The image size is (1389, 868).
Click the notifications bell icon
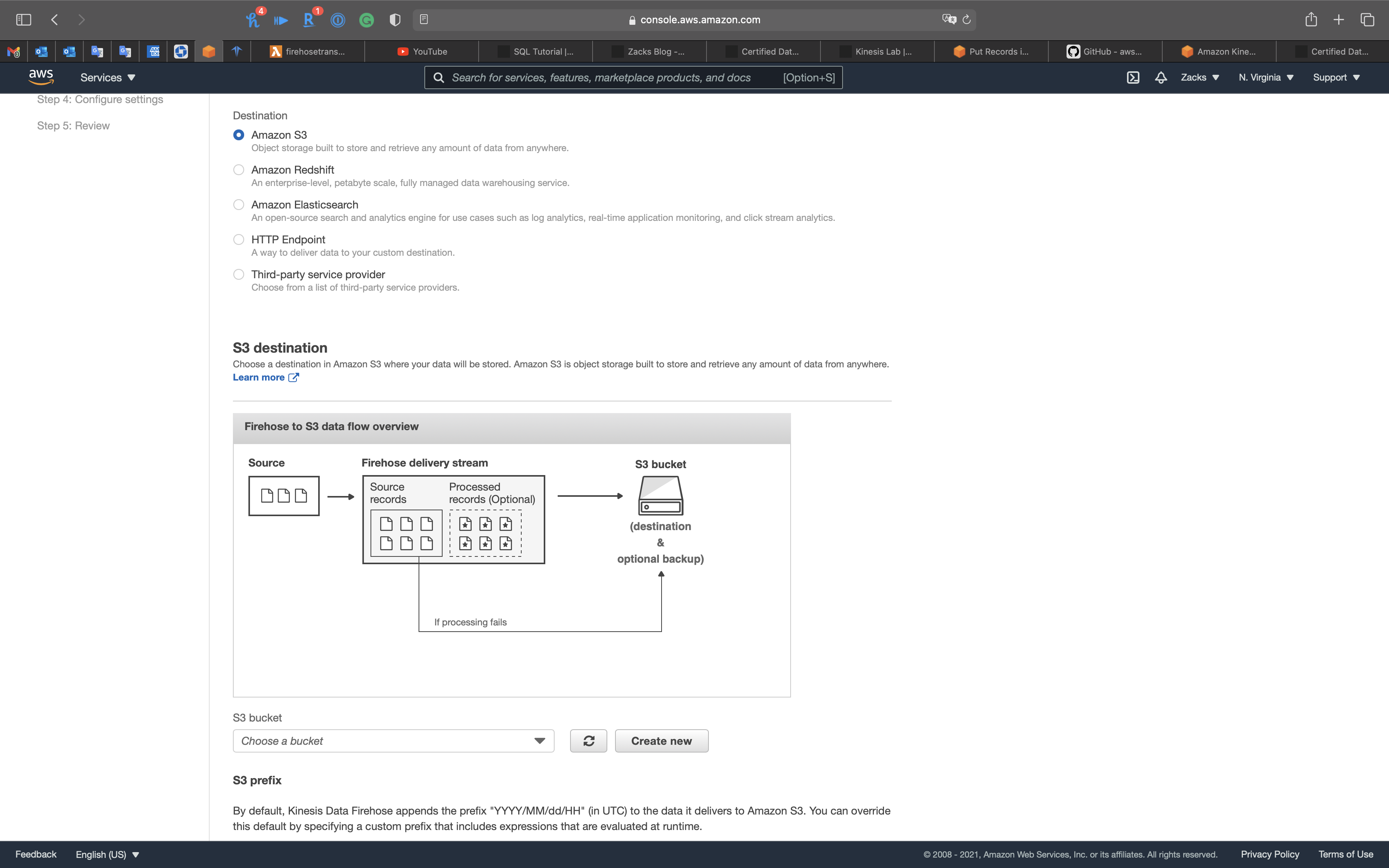[x=1161, y=77]
